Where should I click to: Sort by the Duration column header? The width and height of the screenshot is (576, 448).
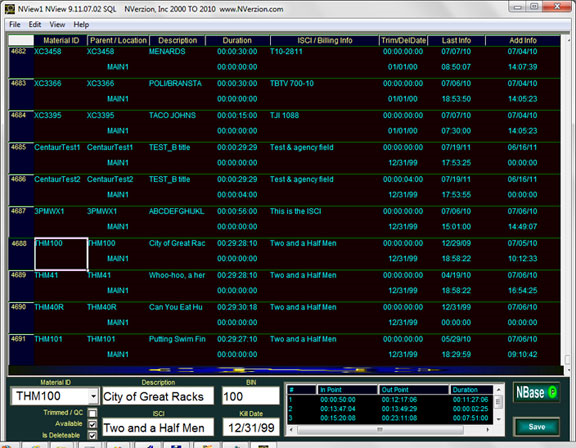pos(237,40)
